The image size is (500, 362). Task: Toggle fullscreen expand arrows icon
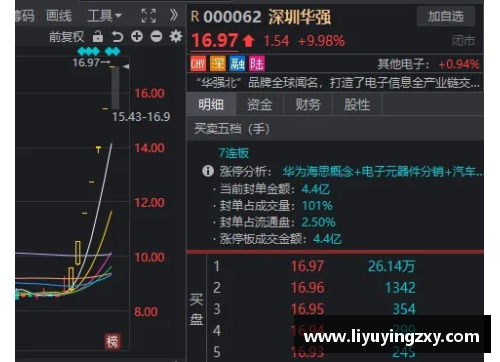(148, 16)
